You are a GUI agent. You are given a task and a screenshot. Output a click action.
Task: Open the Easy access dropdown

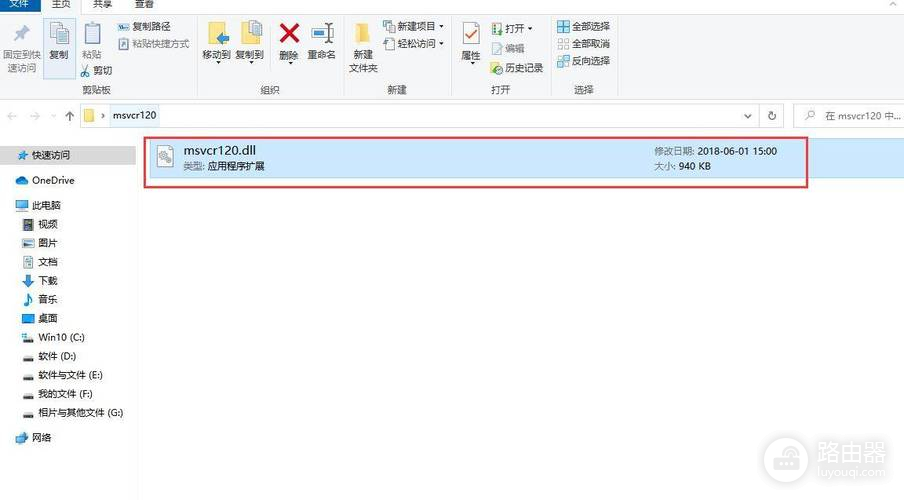point(413,44)
